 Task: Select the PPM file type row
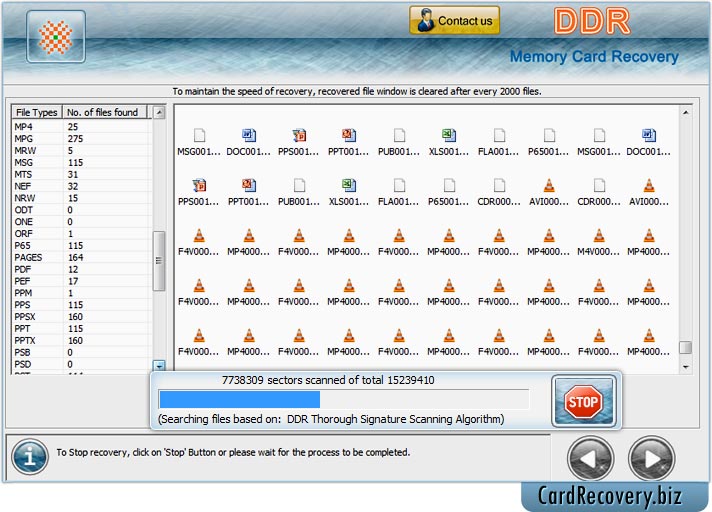coord(82,293)
